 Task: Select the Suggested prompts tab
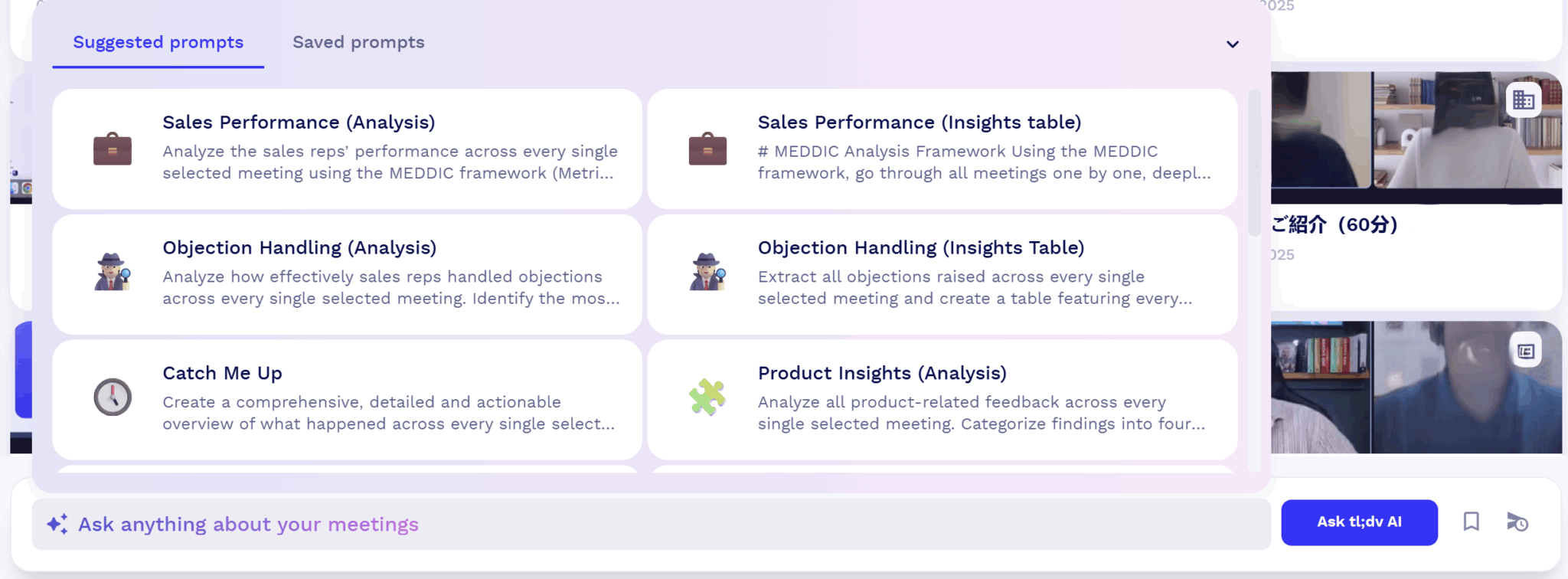tap(158, 43)
